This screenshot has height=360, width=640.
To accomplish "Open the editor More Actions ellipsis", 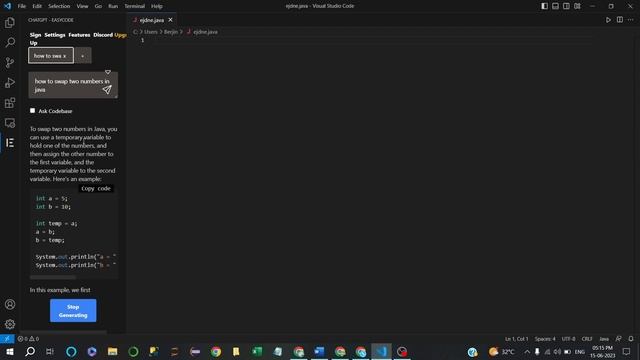I will 631,20.
